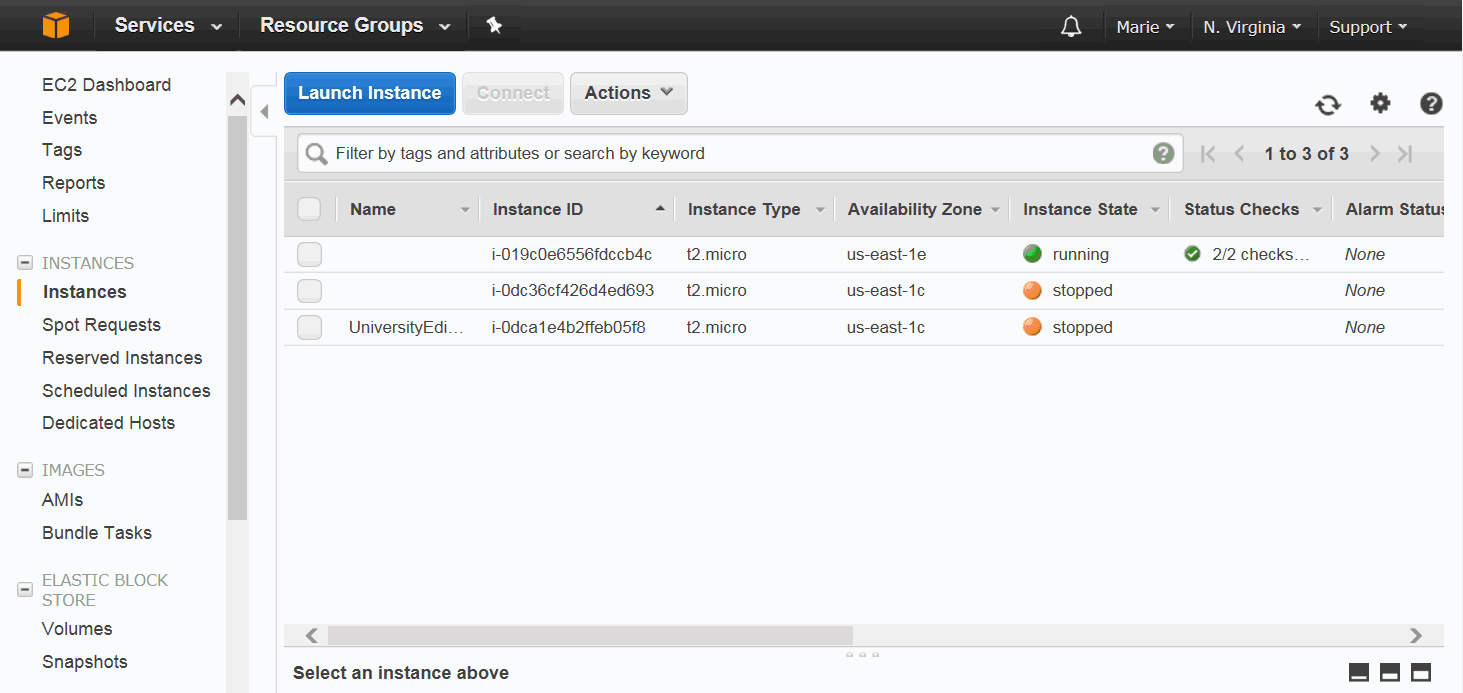
Task: Select checkbox for instance i-019c0e6556fdccb4c
Action: point(309,255)
